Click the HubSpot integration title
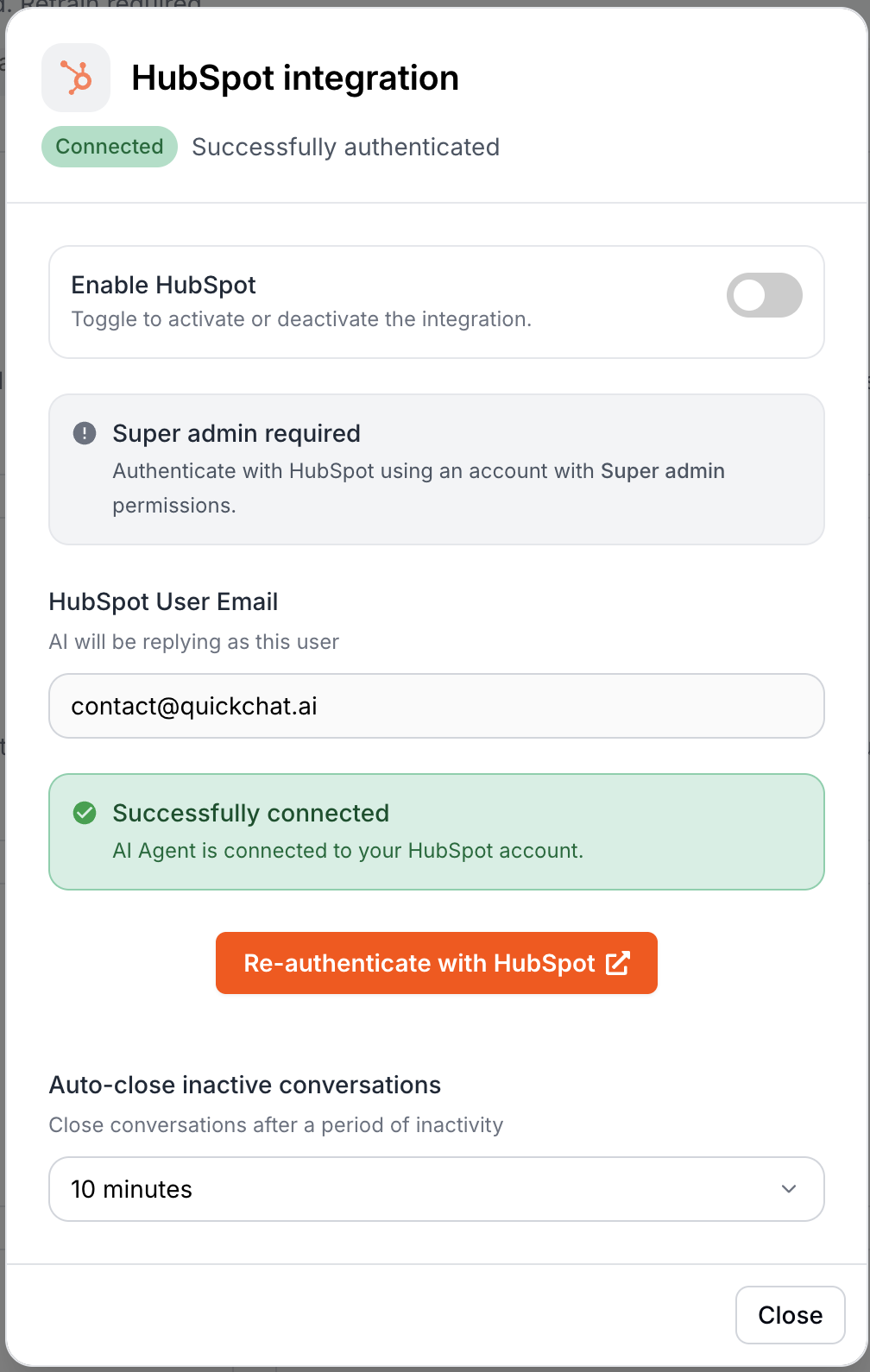The image size is (870, 1372). coord(295,78)
